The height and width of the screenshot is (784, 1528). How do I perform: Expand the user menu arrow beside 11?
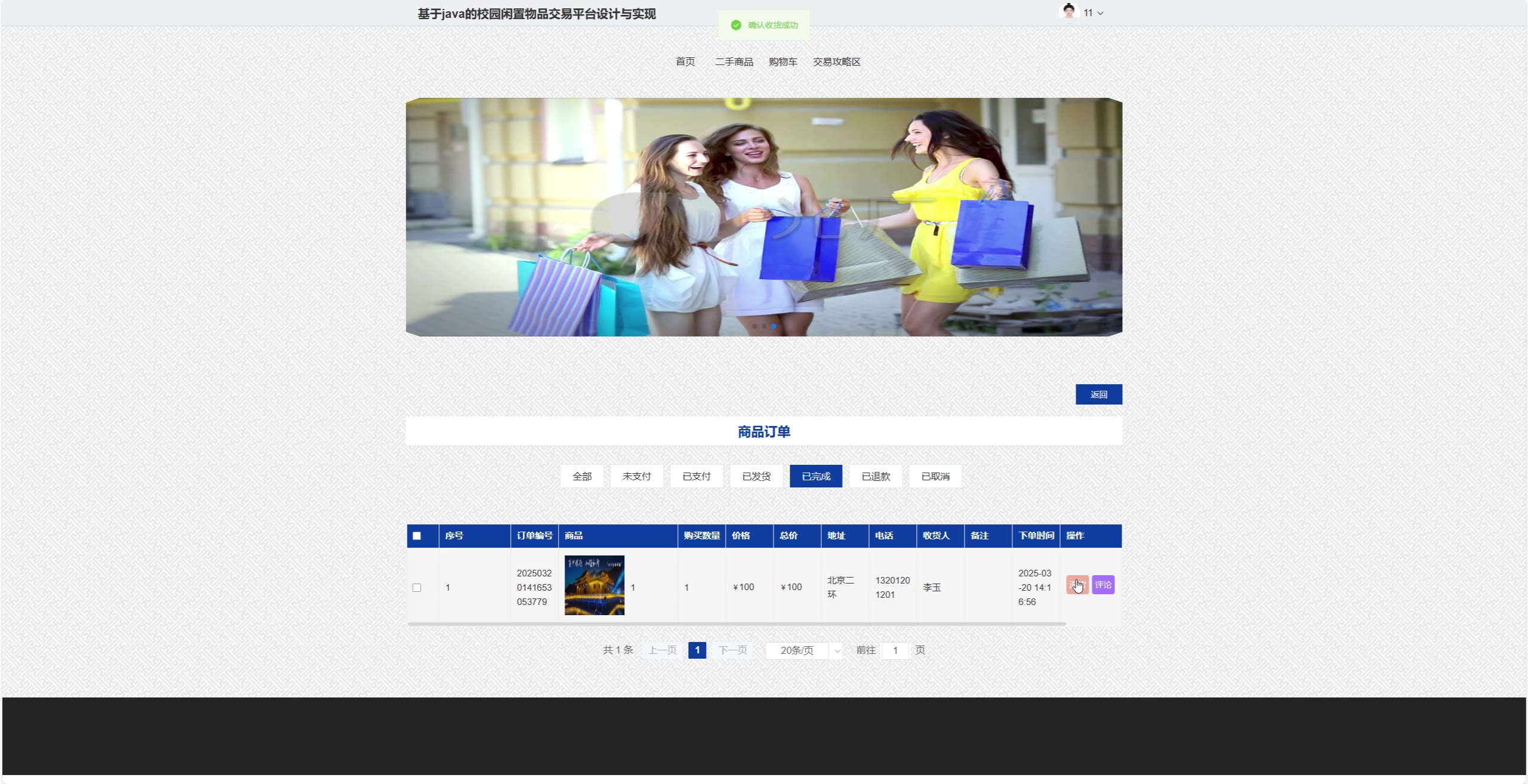(x=1101, y=13)
